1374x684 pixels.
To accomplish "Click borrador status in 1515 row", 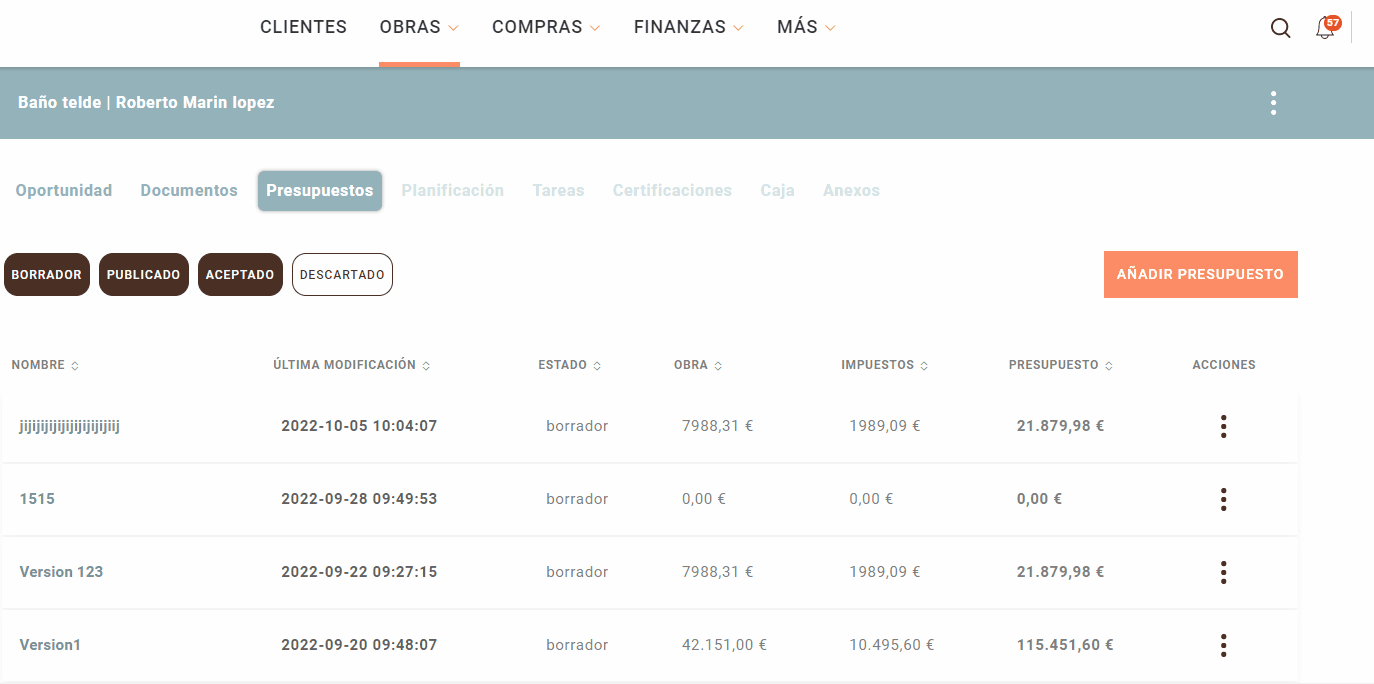I will click(x=577, y=499).
